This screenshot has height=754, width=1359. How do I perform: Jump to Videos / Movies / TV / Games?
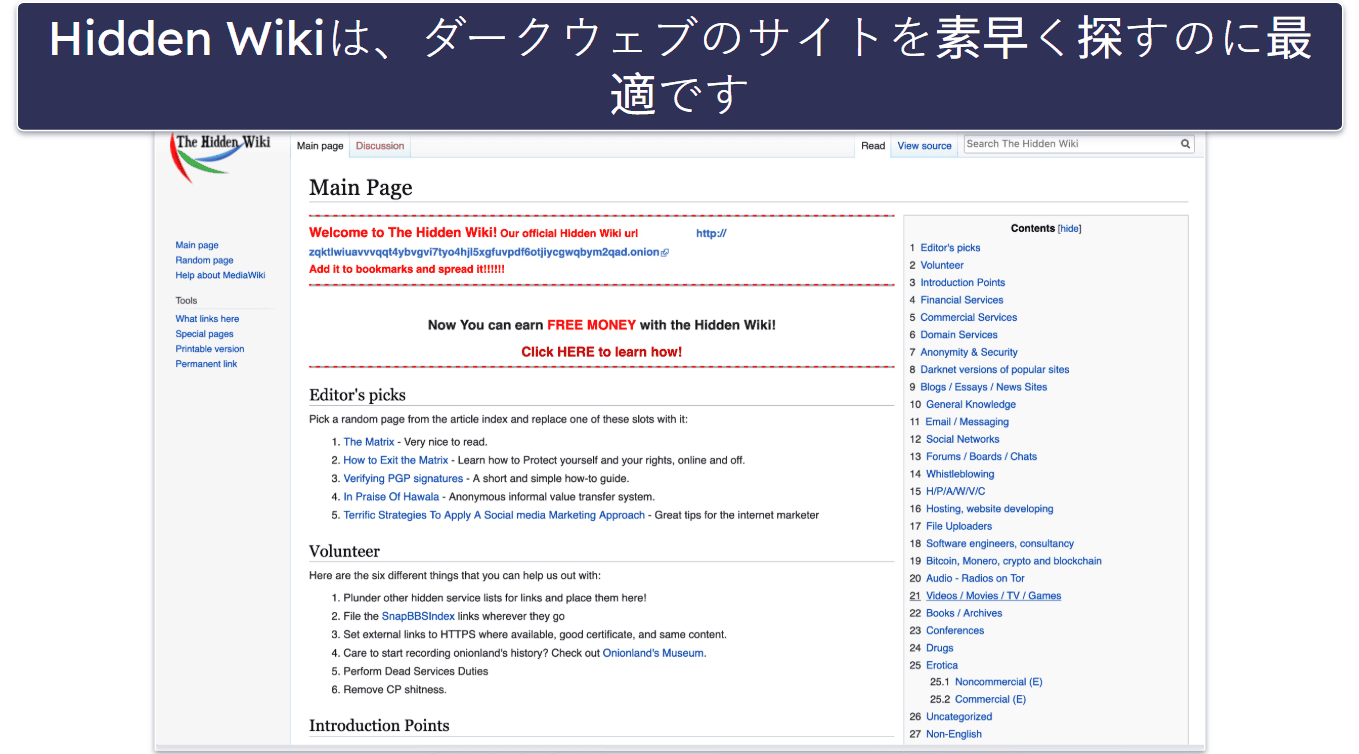pyautogui.click(x=993, y=596)
